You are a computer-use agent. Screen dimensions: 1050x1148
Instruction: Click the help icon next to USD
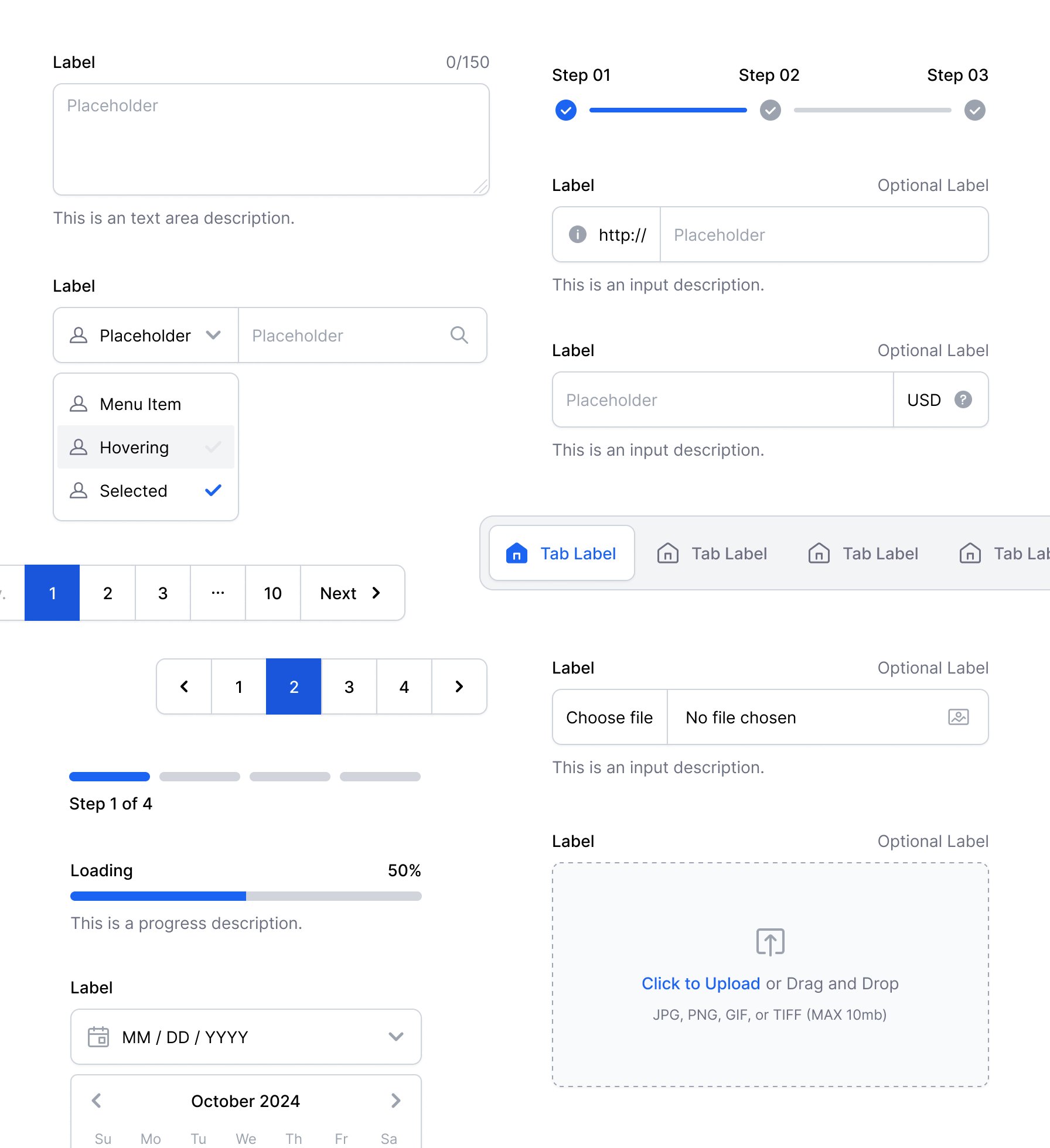pos(963,399)
